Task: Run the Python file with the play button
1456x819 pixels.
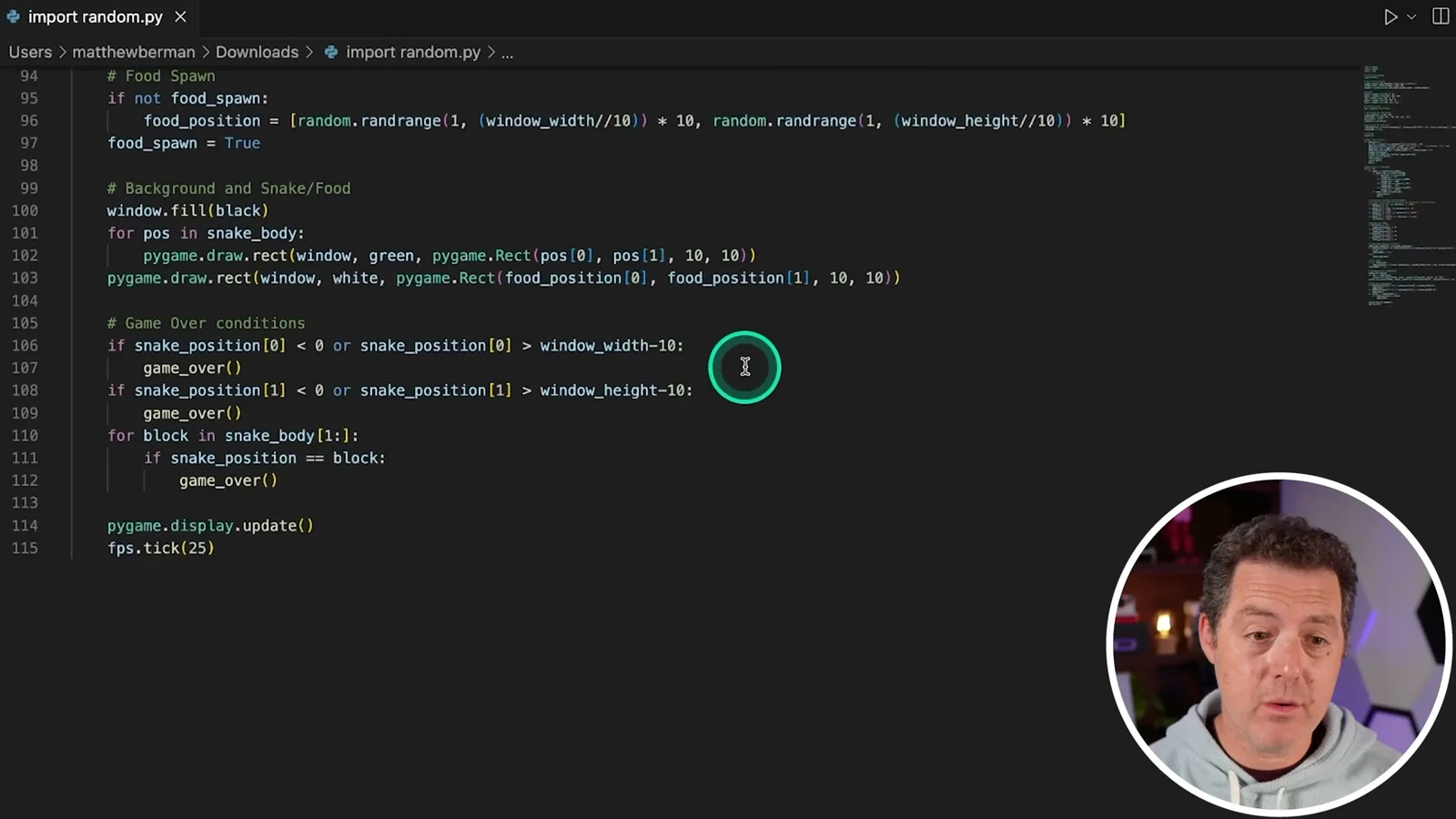Action: point(1390,16)
